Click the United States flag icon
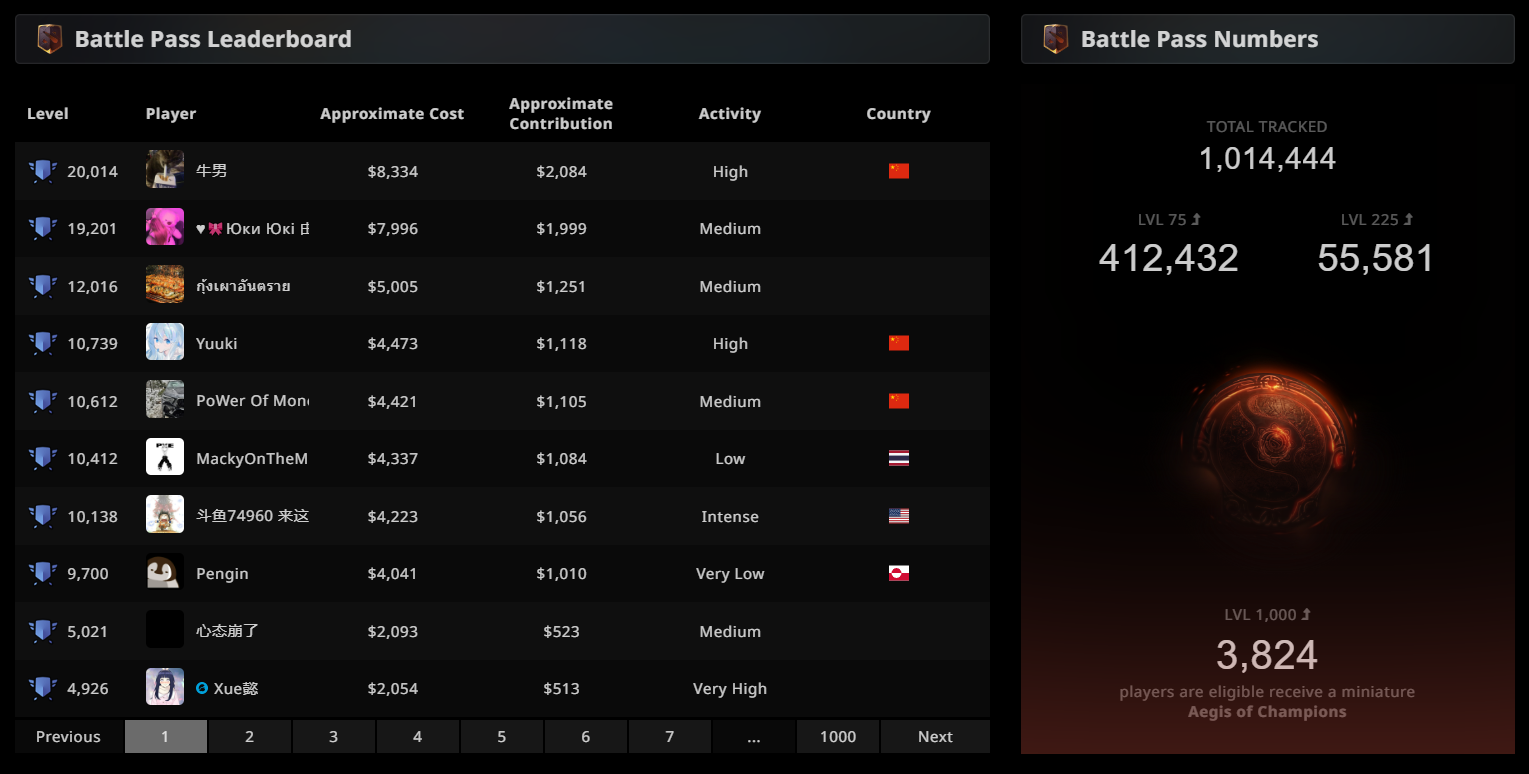Image resolution: width=1529 pixels, height=774 pixels. (899, 516)
